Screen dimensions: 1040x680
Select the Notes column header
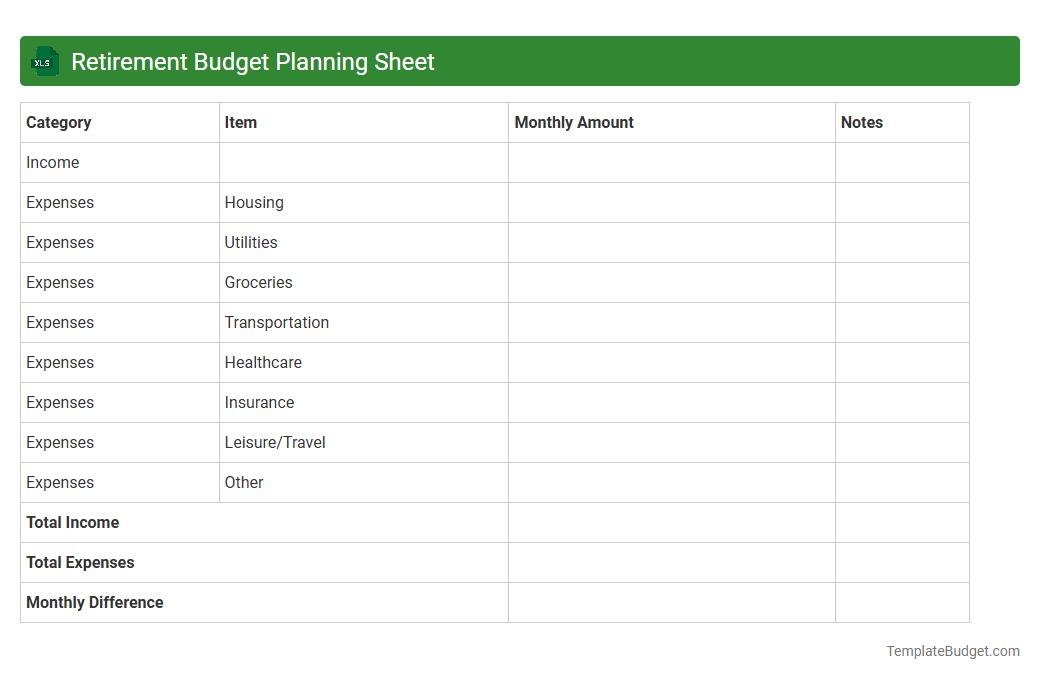(862, 122)
